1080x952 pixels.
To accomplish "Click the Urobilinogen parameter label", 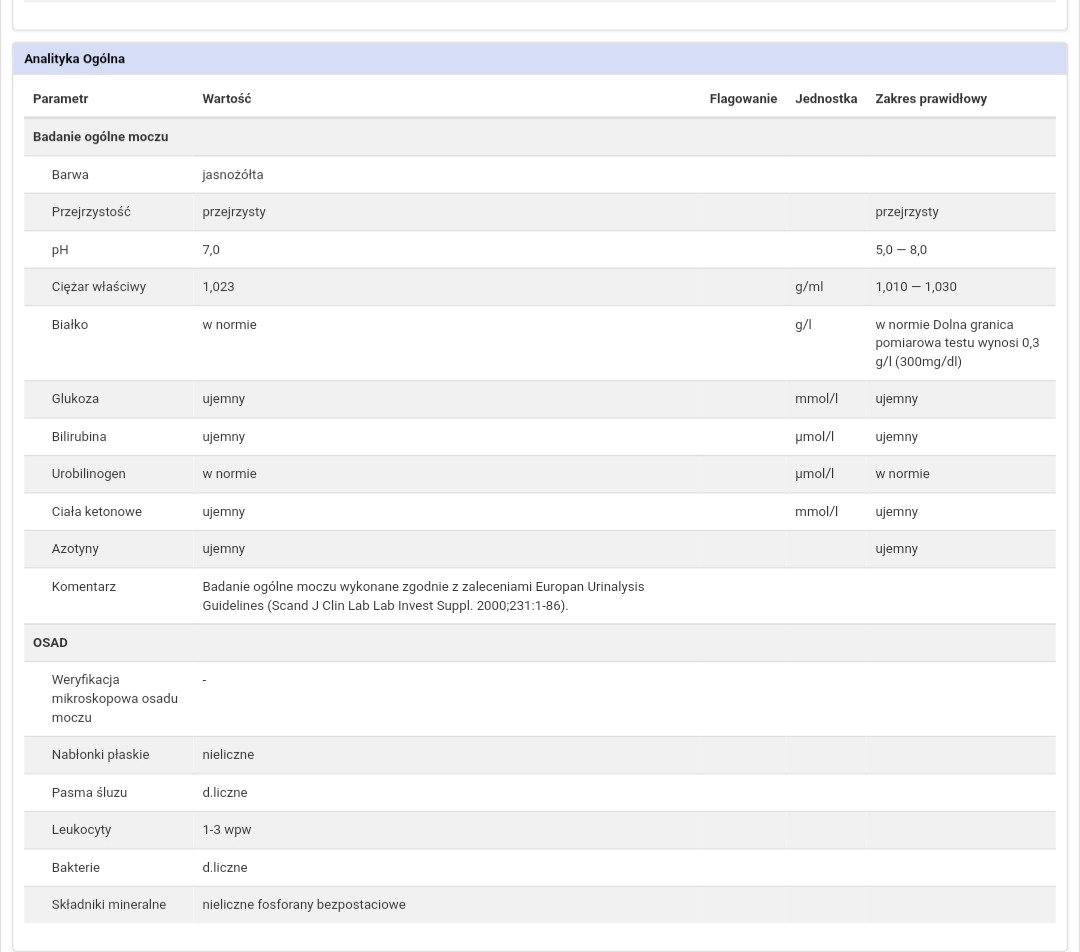I will tap(88, 474).
